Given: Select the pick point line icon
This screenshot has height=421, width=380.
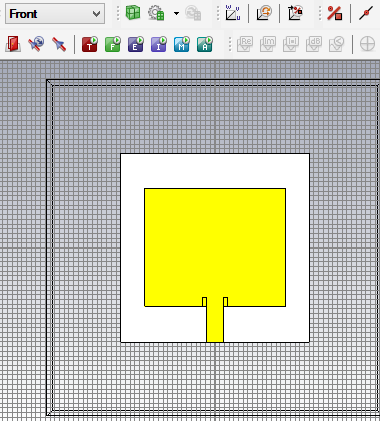Looking at the screenshot, I should tap(366, 13).
